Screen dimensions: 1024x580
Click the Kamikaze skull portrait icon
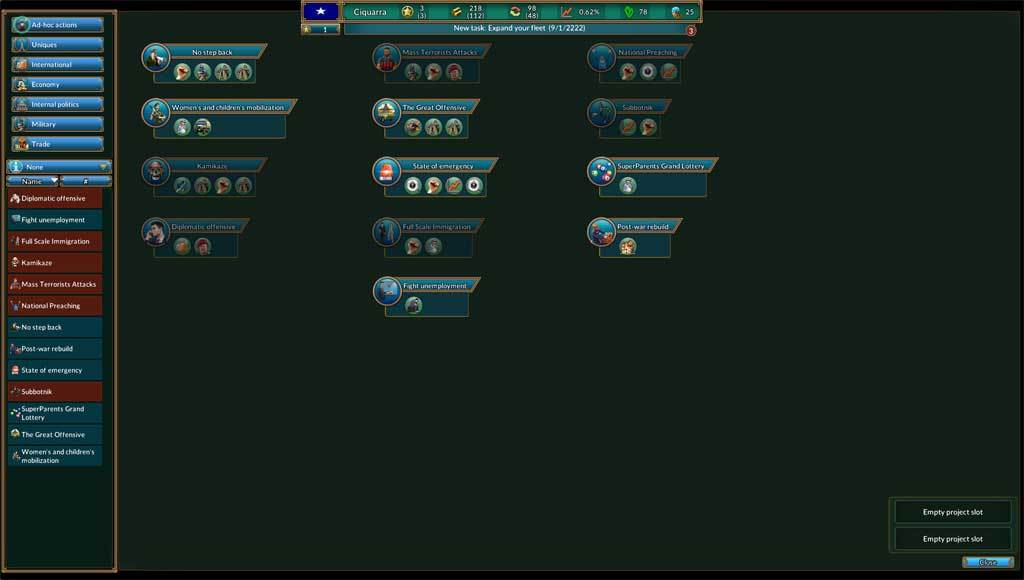click(156, 171)
